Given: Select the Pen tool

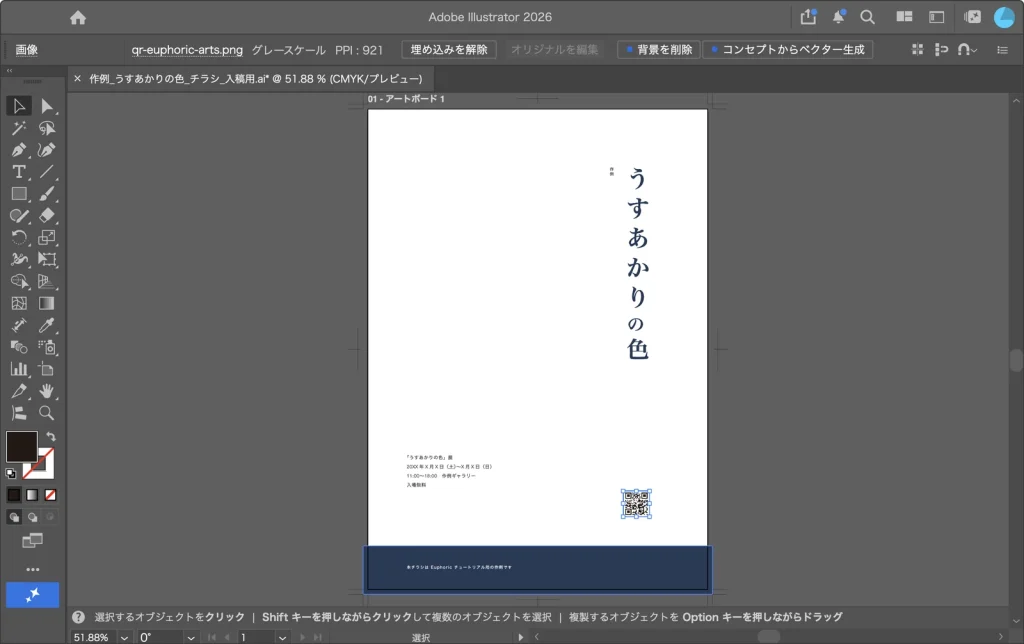Looking at the screenshot, I should point(19,150).
